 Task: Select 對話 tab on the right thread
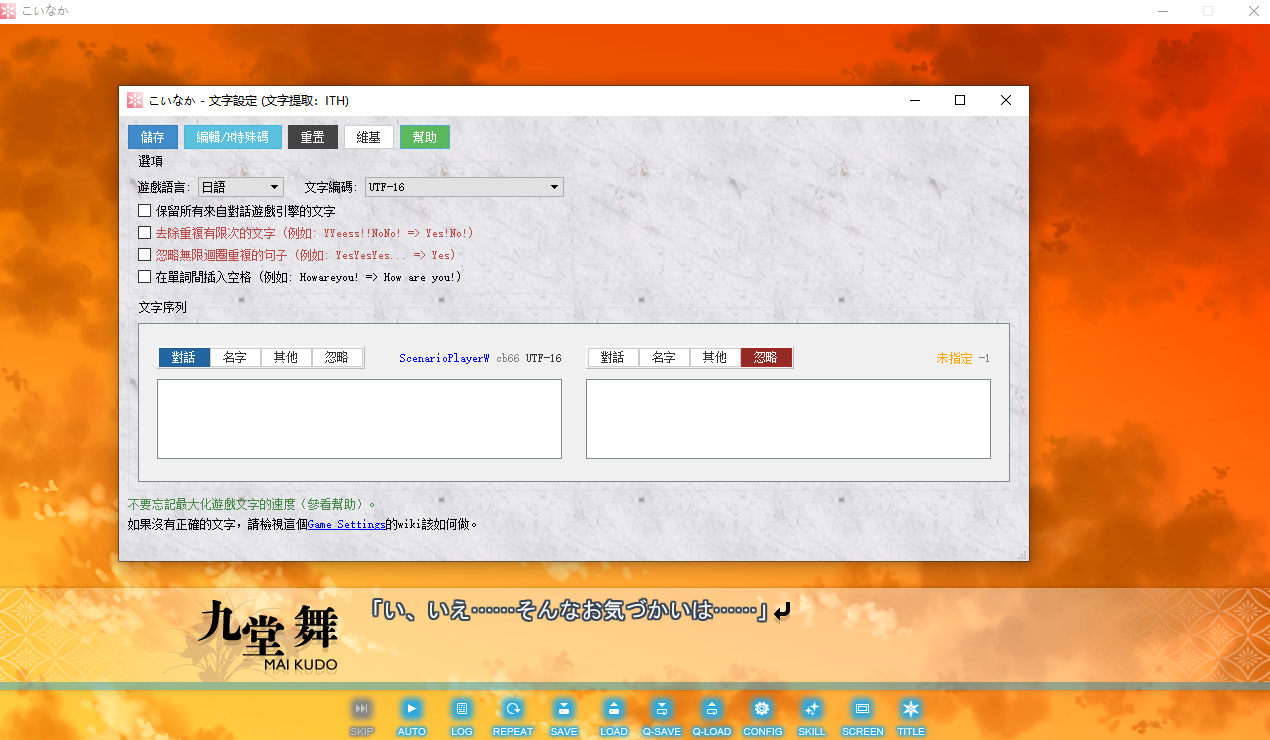point(613,357)
